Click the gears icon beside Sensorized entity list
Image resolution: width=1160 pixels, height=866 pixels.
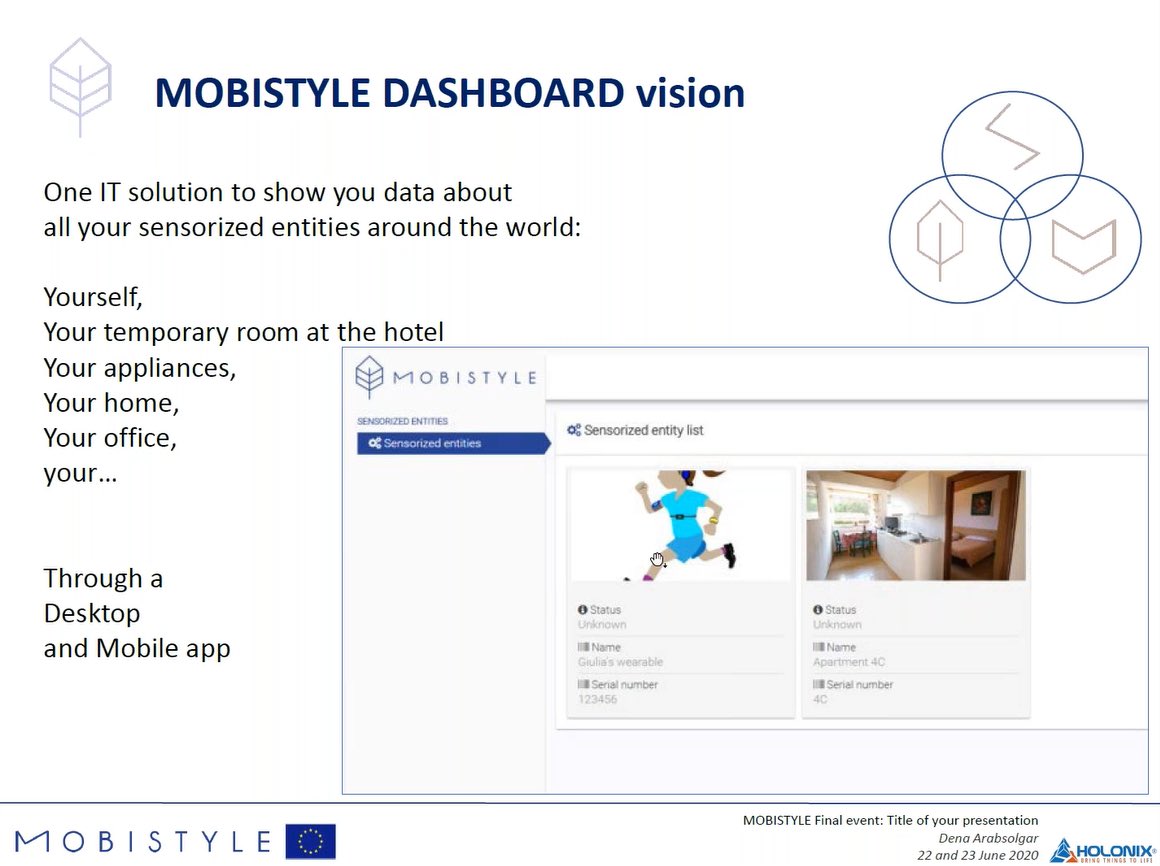click(x=574, y=430)
